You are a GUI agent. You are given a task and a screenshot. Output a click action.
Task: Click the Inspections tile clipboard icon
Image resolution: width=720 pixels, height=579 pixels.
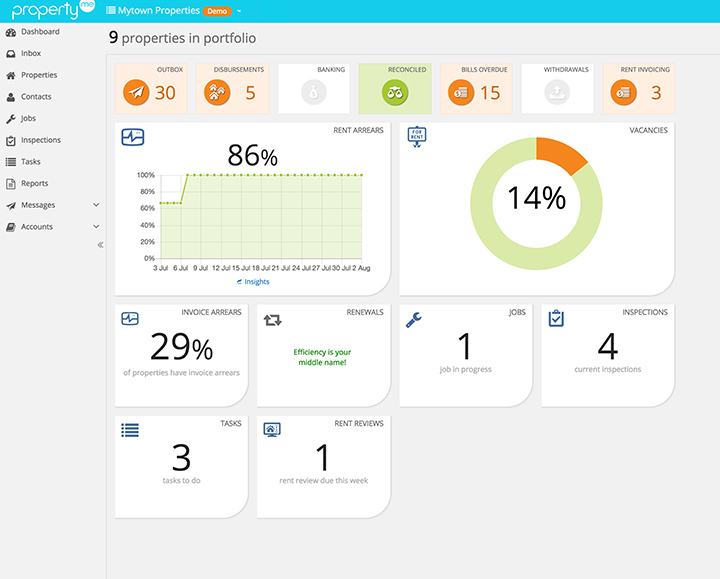[x=556, y=318]
